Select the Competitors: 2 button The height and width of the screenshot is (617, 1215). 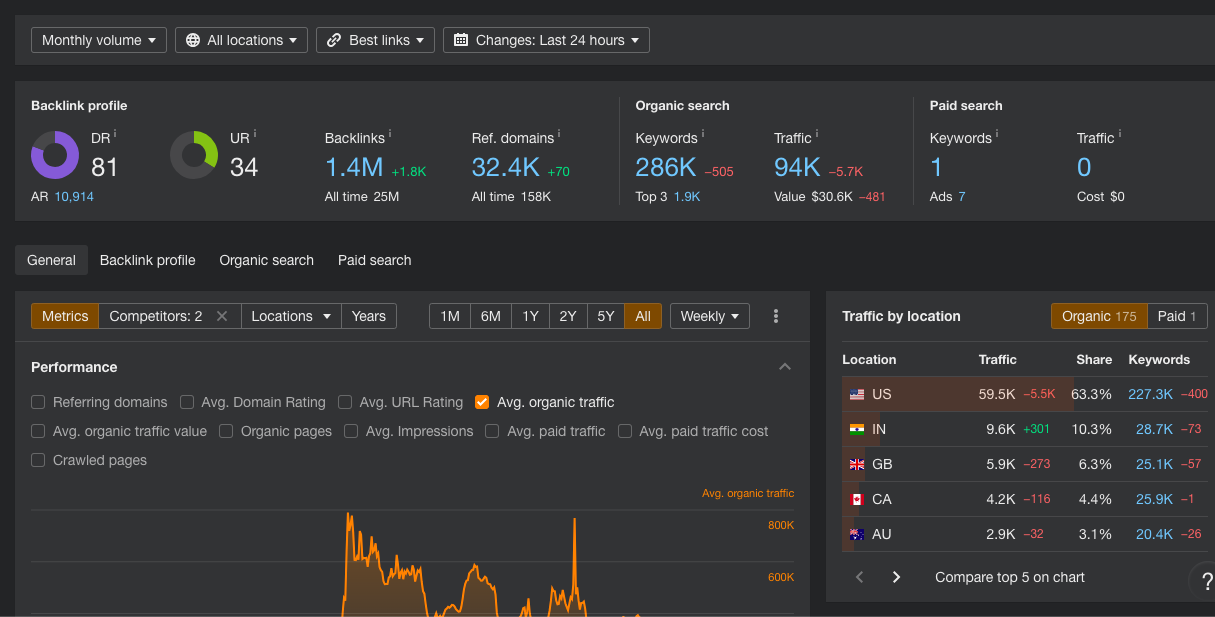[x=156, y=316]
